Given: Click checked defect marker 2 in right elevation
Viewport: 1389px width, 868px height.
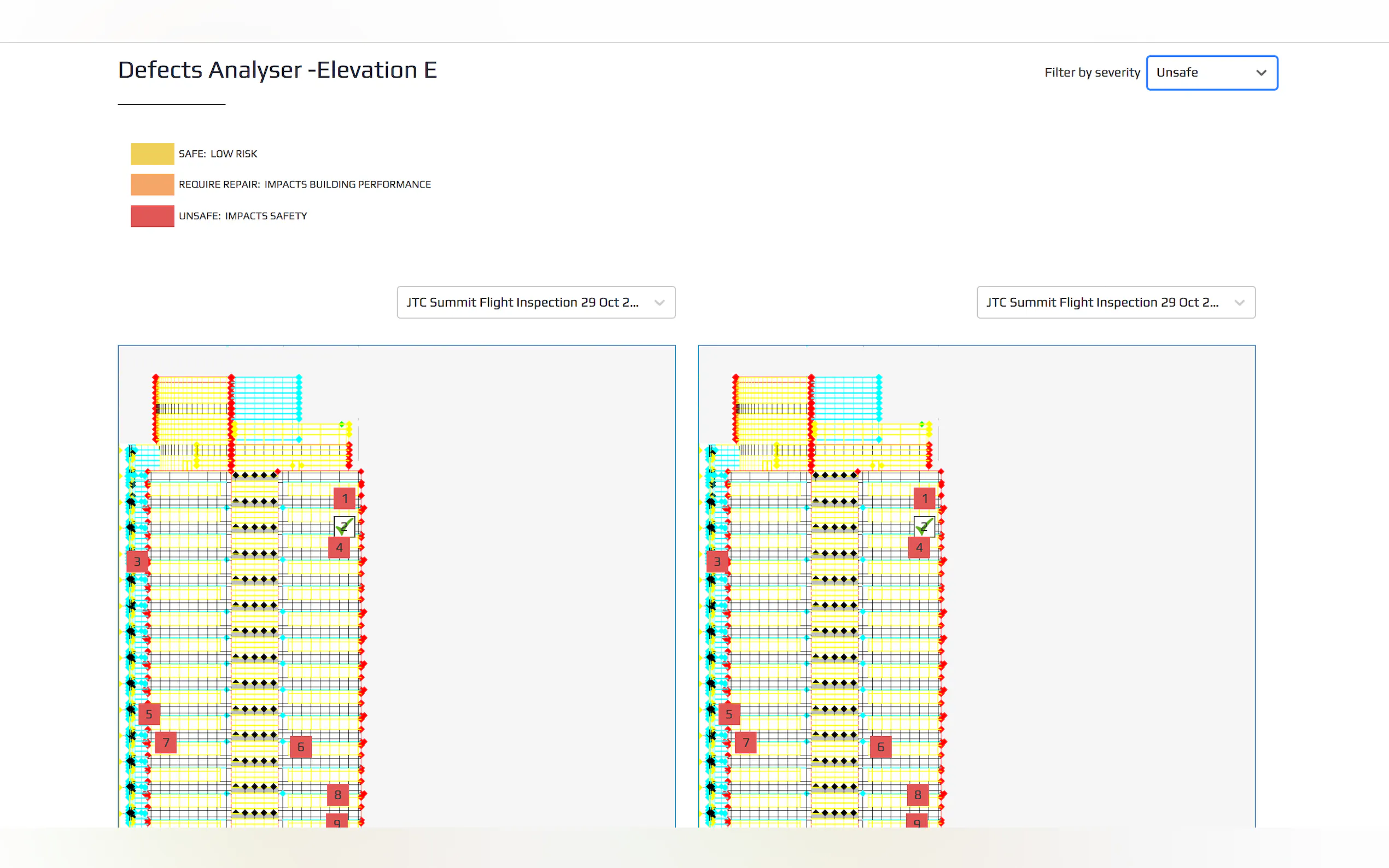Looking at the screenshot, I should click(x=925, y=526).
